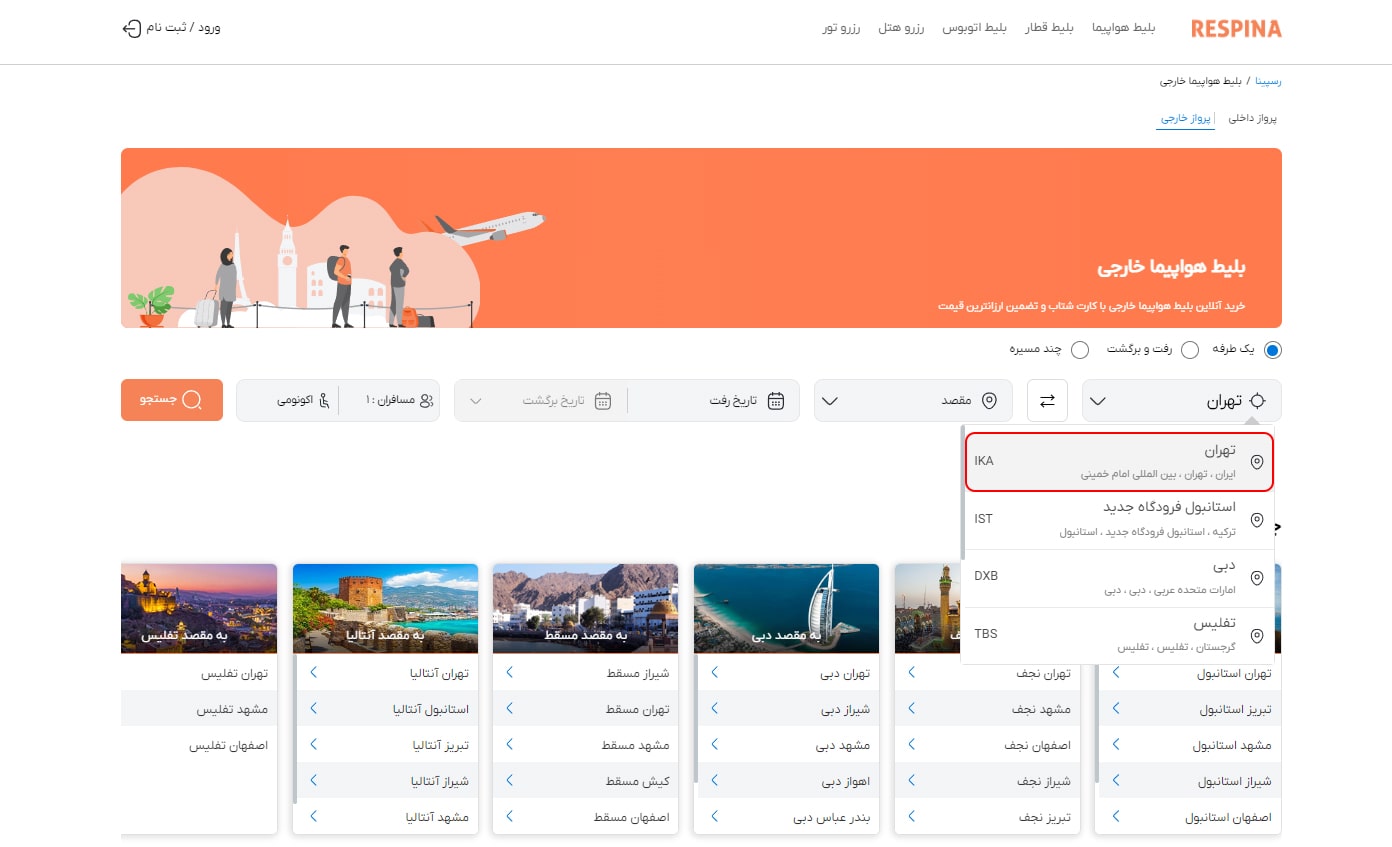The width and height of the screenshot is (1392, 847).
Task: Open the رزرو هتل menu item
Action: tap(901, 29)
